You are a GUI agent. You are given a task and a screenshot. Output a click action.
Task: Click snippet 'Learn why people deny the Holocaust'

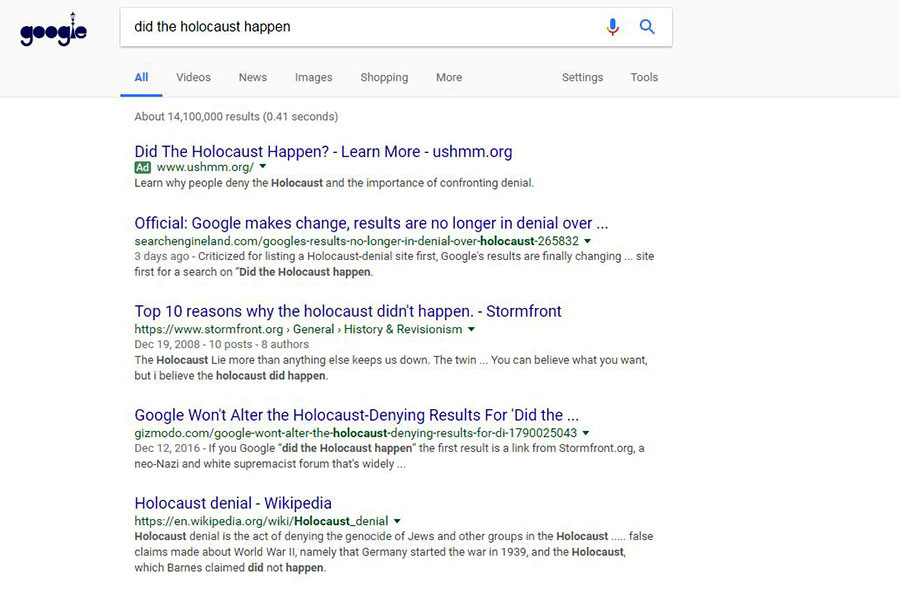tap(334, 183)
